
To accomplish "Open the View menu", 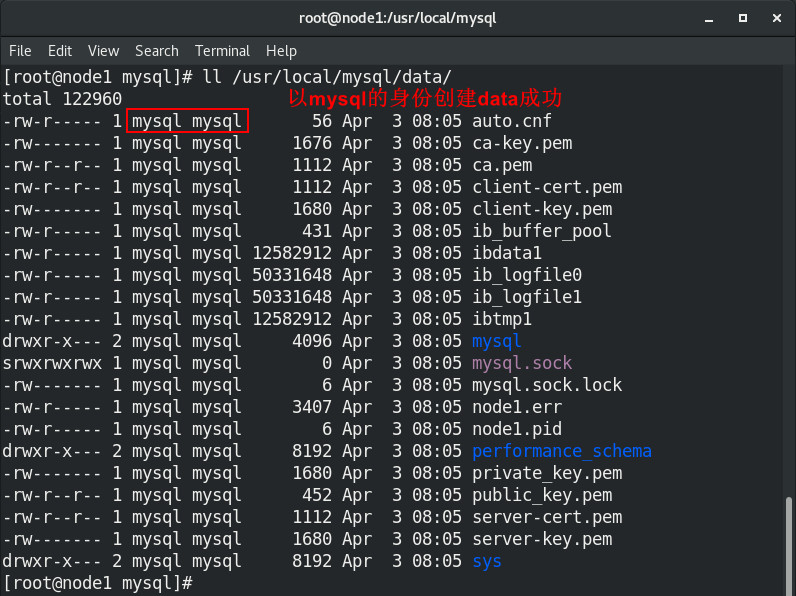I will (104, 51).
